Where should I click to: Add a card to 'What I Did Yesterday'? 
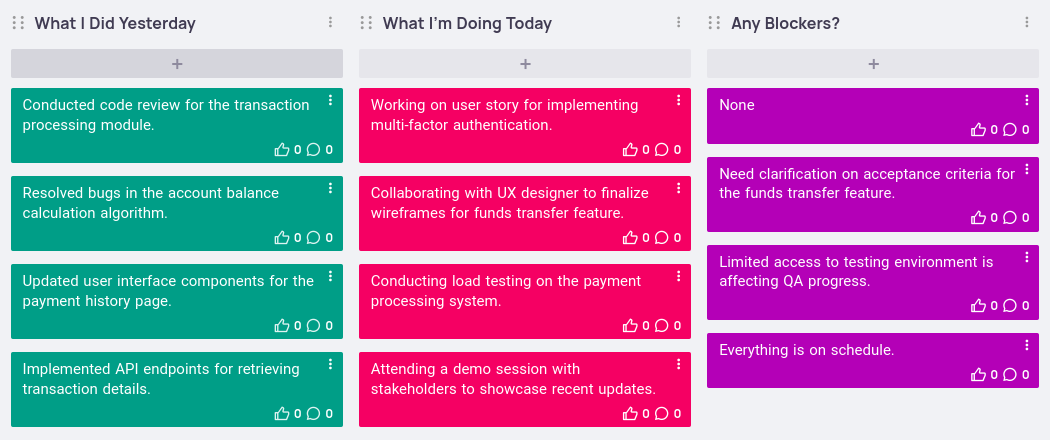click(x=177, y=64)
